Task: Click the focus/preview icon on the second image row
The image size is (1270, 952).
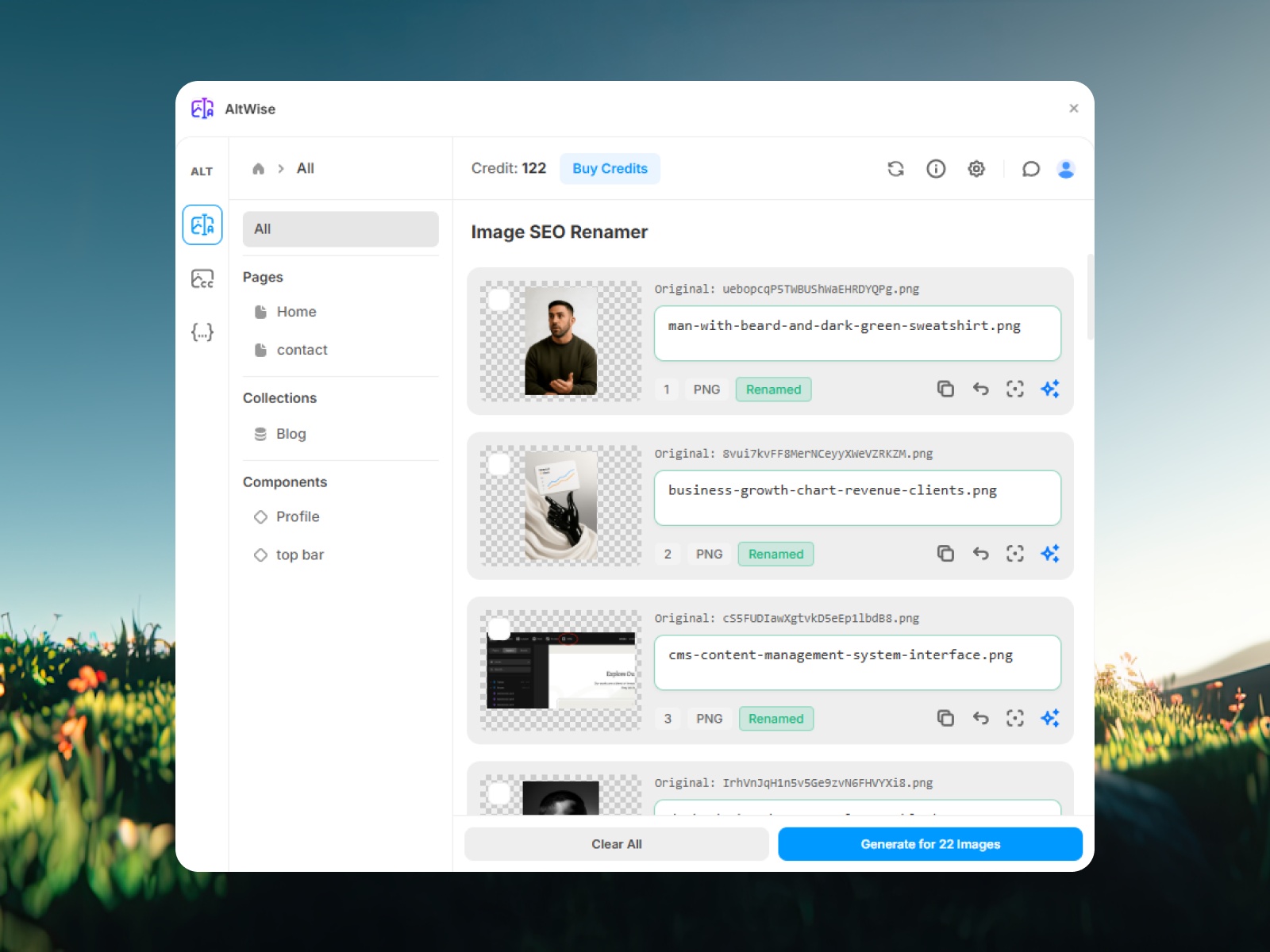Action: (1015, 554)
